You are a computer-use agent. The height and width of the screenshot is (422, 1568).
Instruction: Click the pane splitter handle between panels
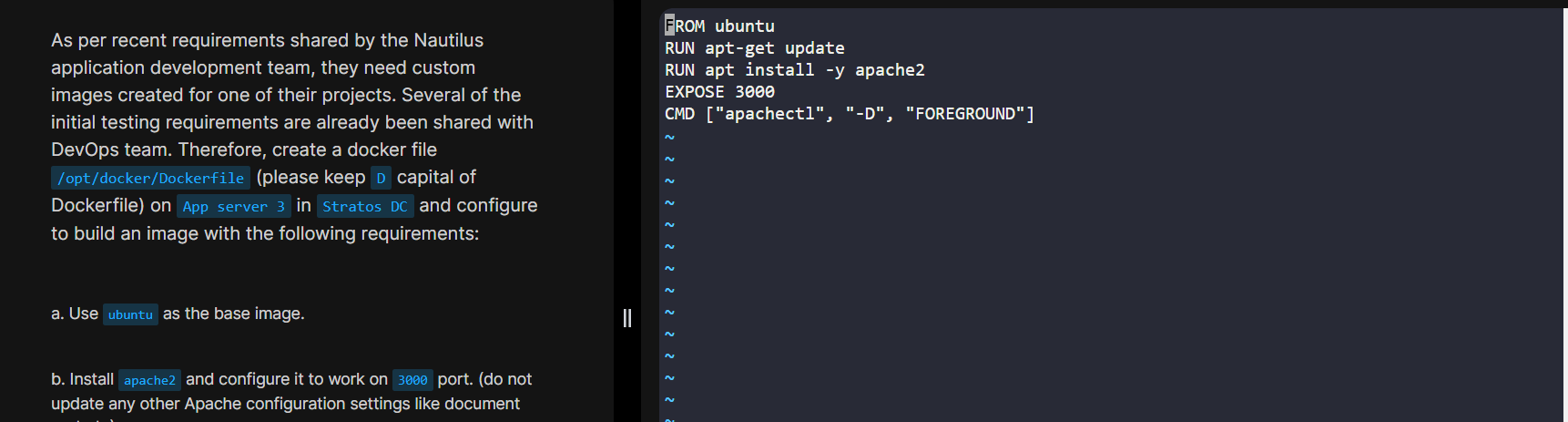[627, 317]
